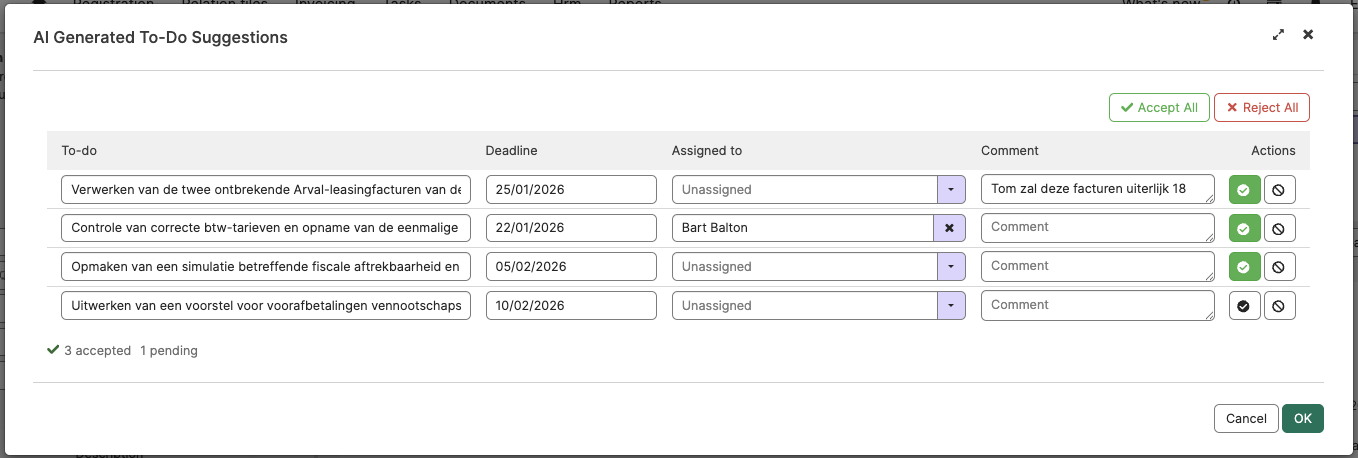Close the AI Generated To-Do Suggestions dialog
The image size is (1358, 458).
[x=1308, y=34]
